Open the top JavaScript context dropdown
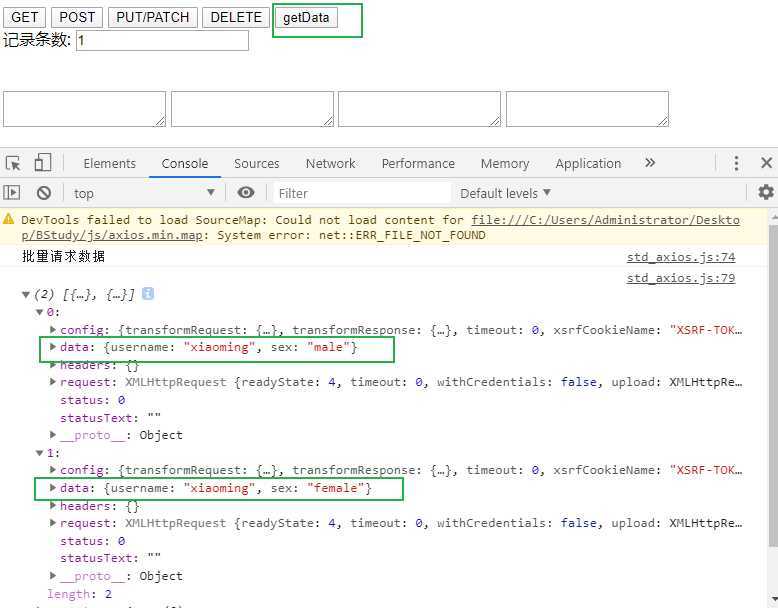 pos(144,193)
